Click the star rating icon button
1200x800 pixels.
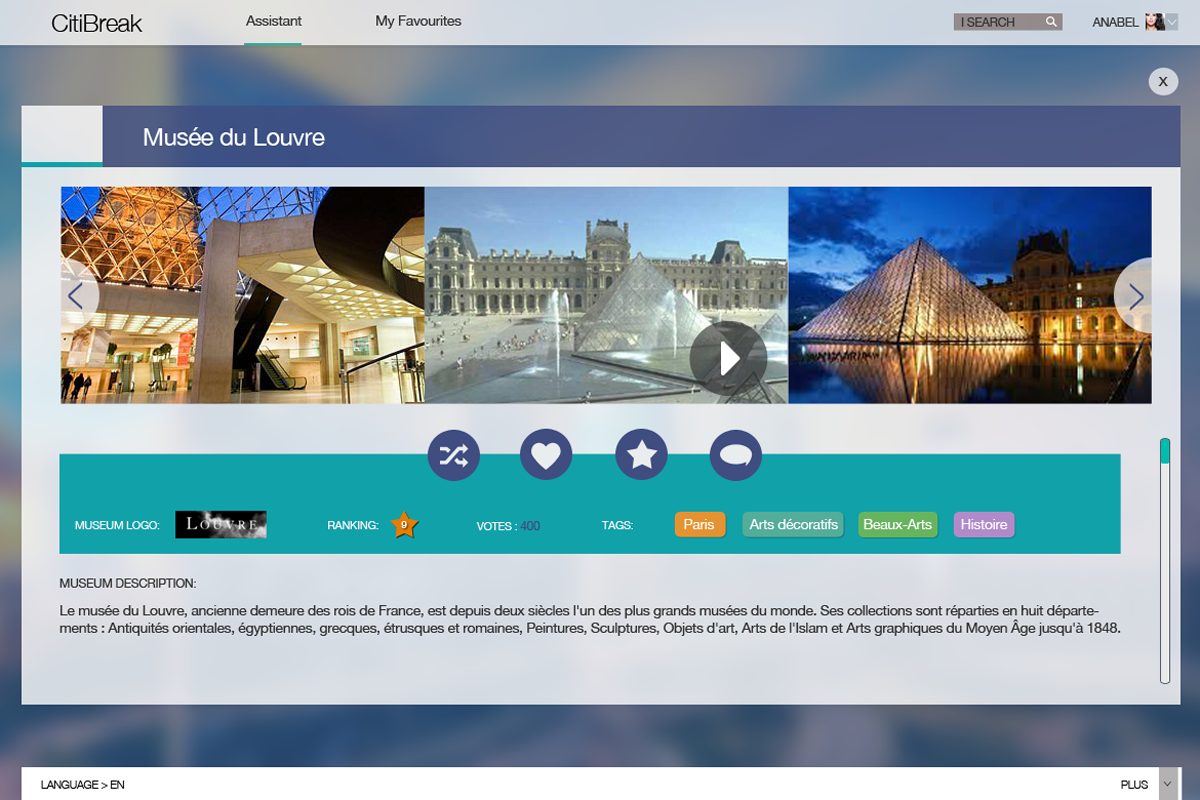pyautogui.click(x=641, y=455)
